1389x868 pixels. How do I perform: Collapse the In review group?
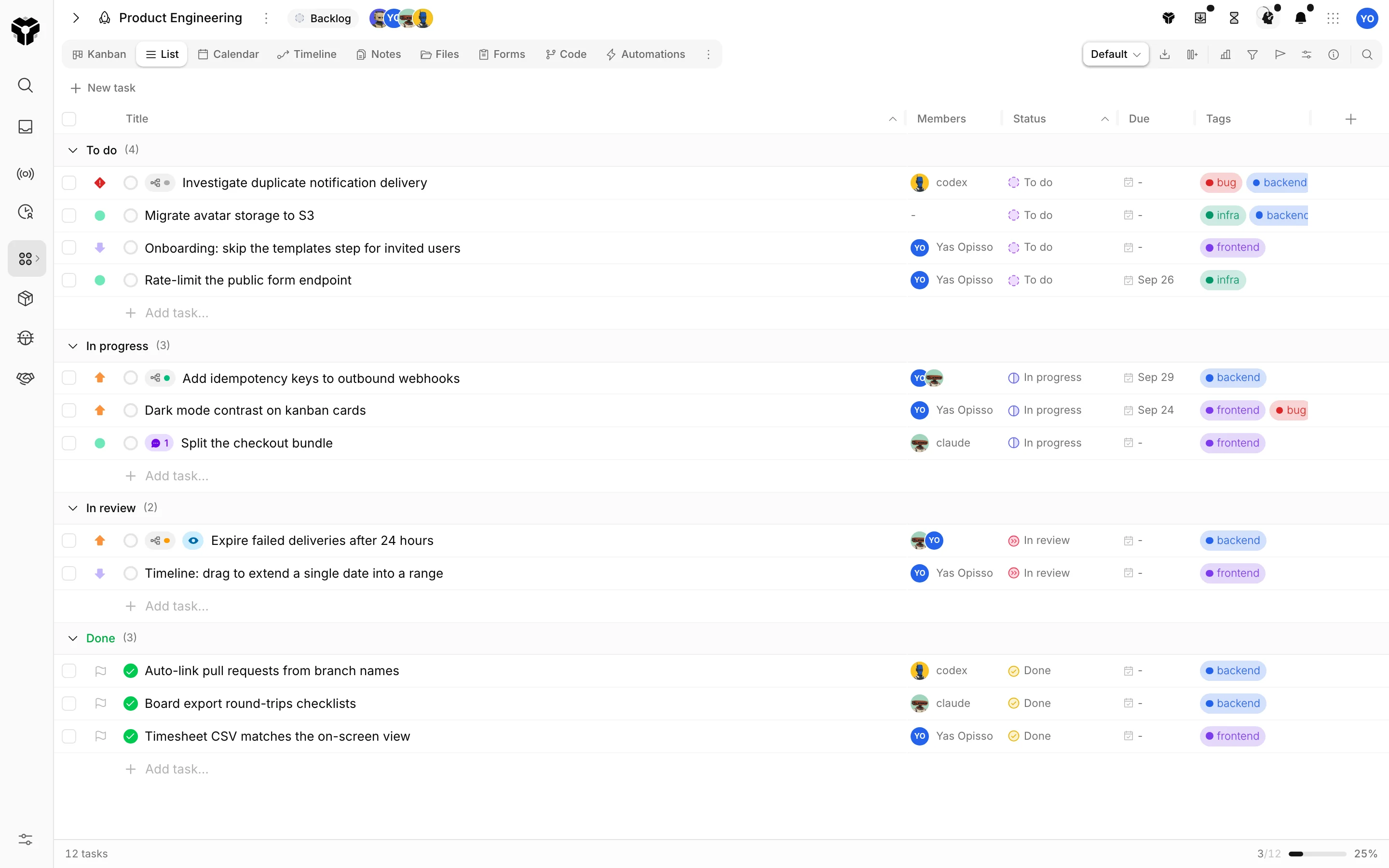coord(73,508)
